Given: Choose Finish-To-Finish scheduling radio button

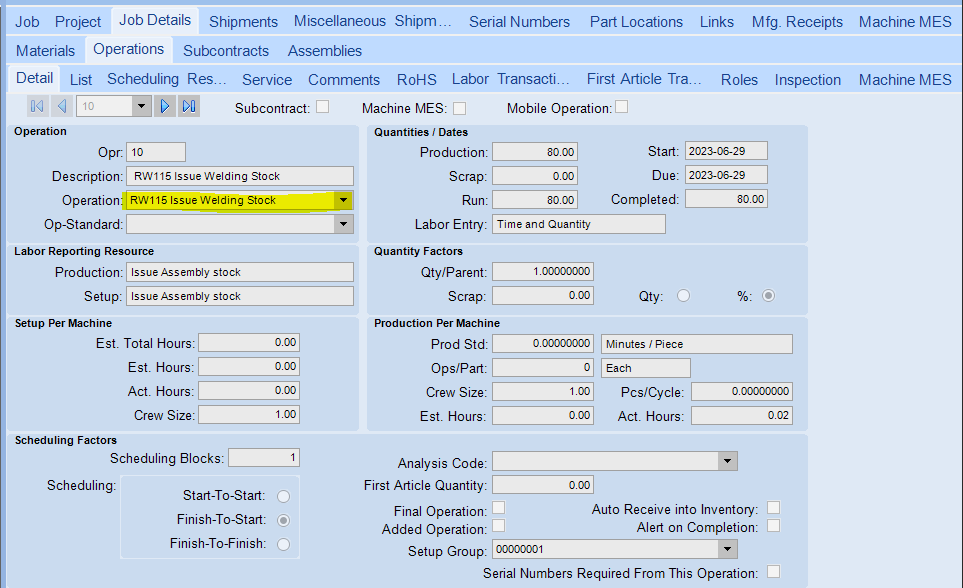Looking at the screenshot, I should coord(284,544).
